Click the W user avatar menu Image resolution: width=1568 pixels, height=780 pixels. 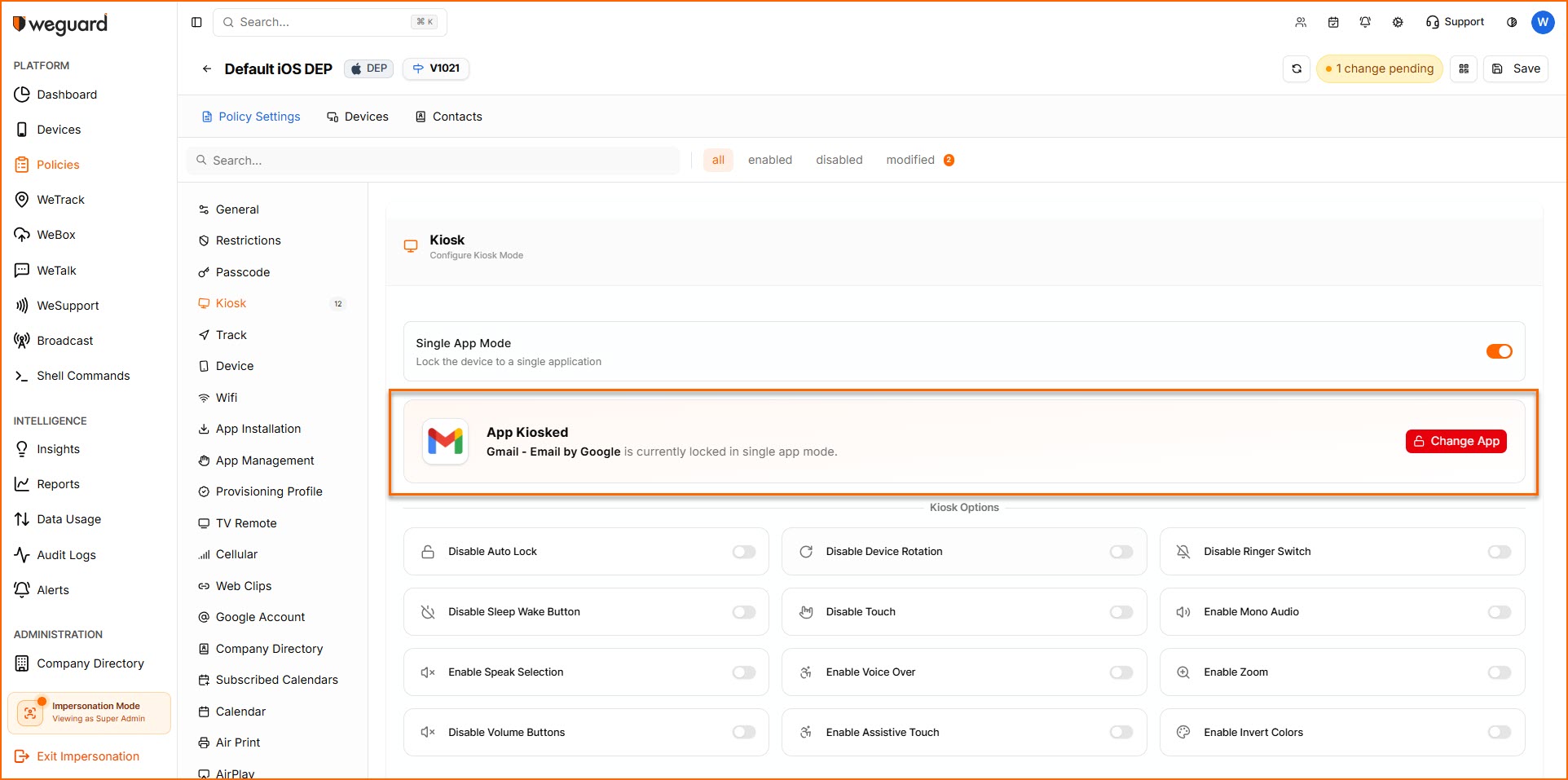1543,22
